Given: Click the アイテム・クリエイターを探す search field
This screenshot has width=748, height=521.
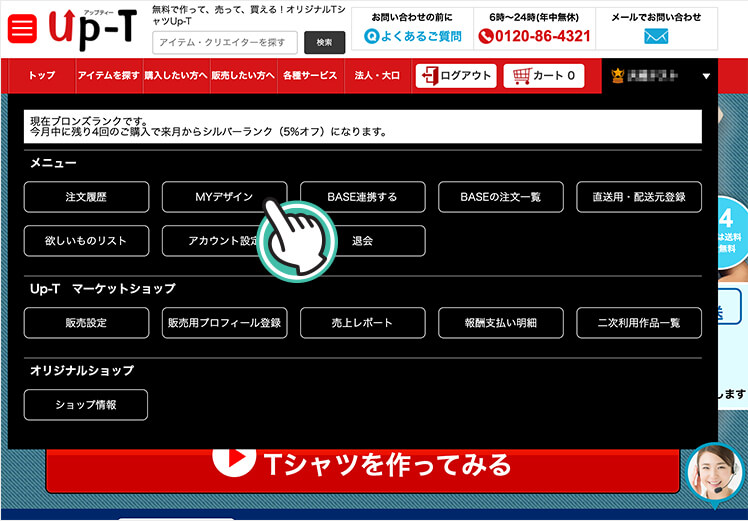Looking at the screenshot, I should 225,42.
